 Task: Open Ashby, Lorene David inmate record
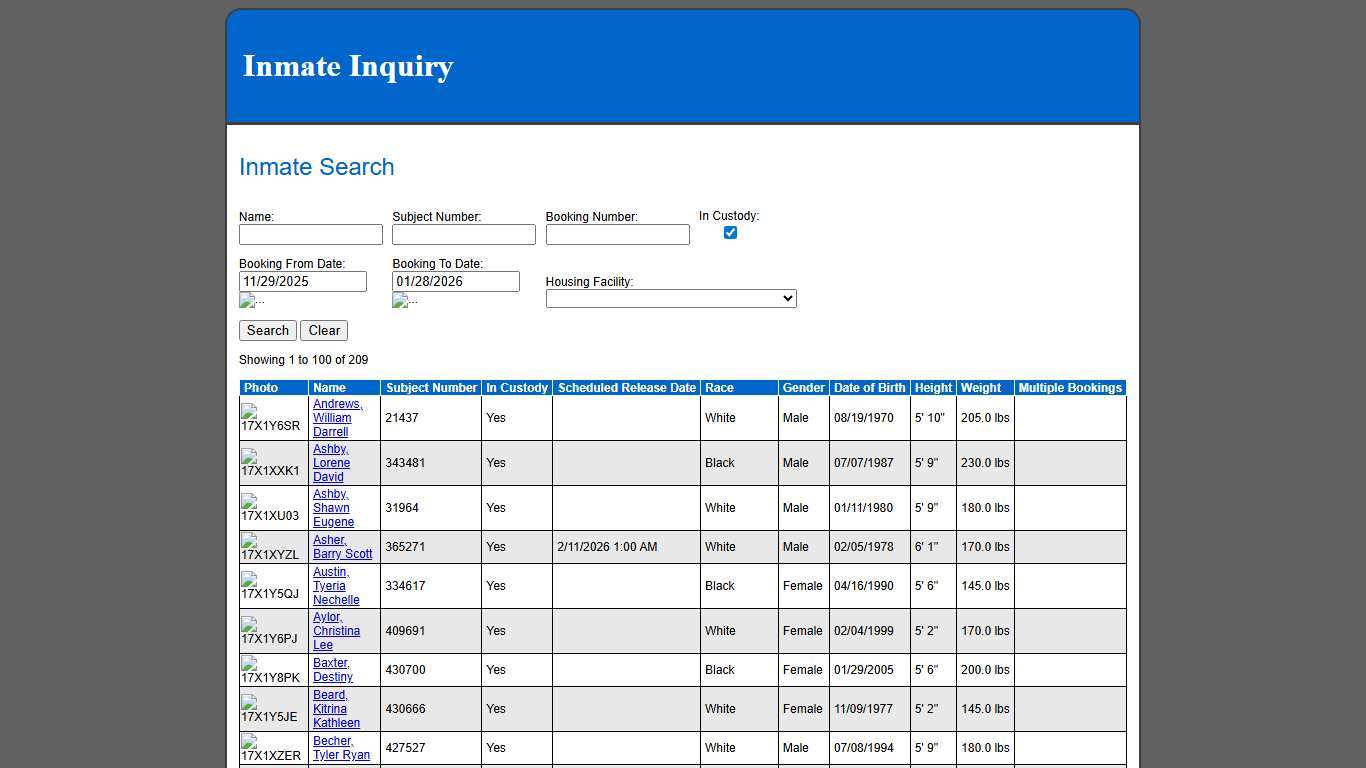(331, 463)
